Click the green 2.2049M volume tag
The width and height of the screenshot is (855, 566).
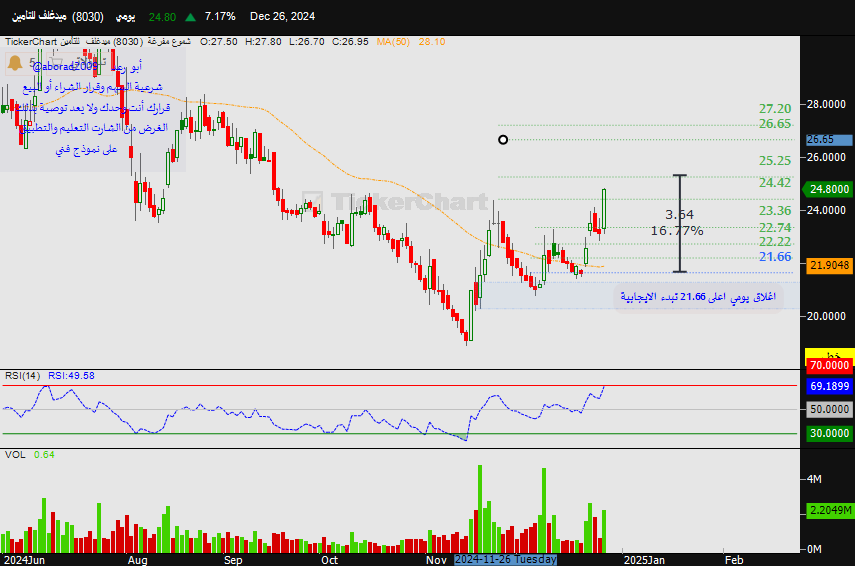coord(829,510)
